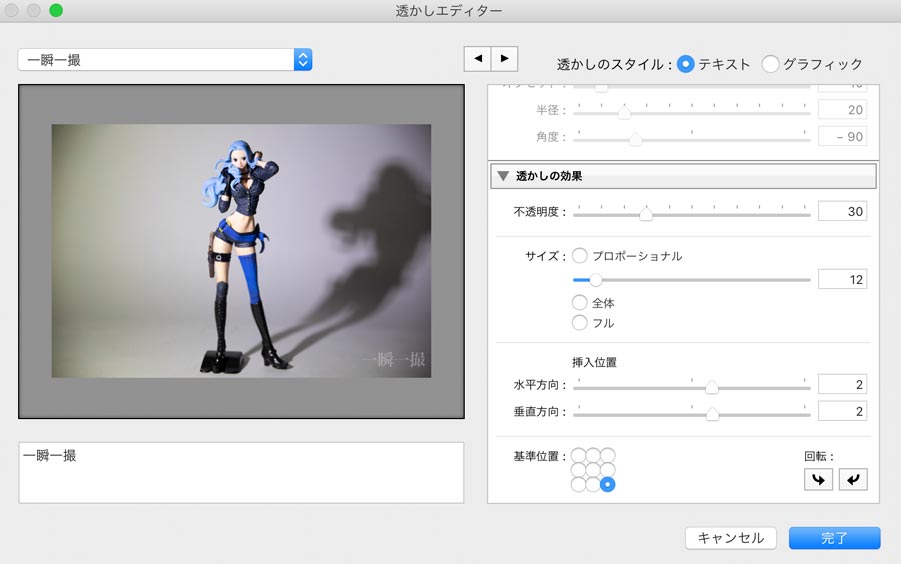901x564 pixels.
Task: Click the キャンセル button
Action: tap(730, 538)
